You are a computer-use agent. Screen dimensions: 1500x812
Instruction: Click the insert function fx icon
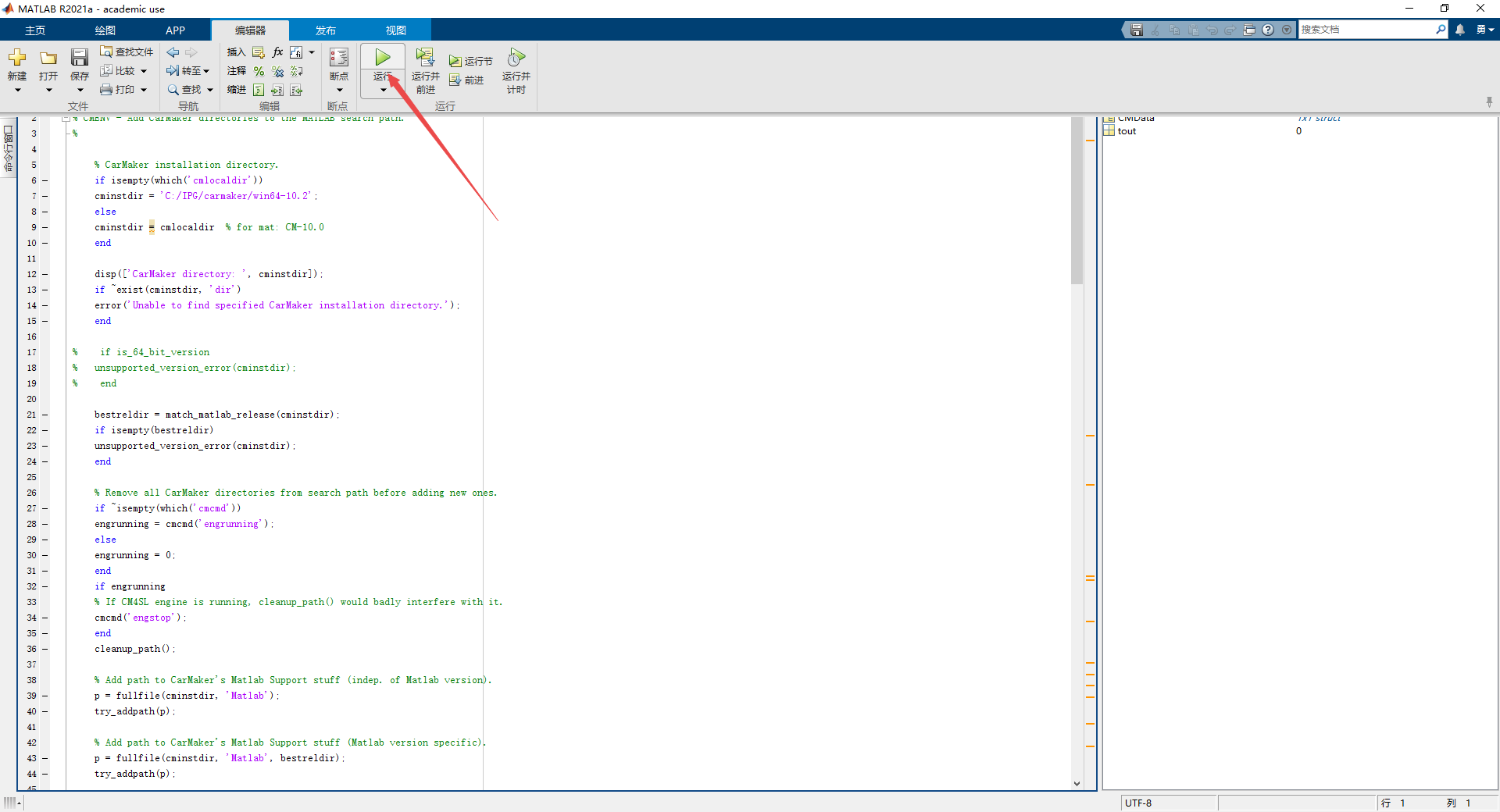click(x=278, y=52)
